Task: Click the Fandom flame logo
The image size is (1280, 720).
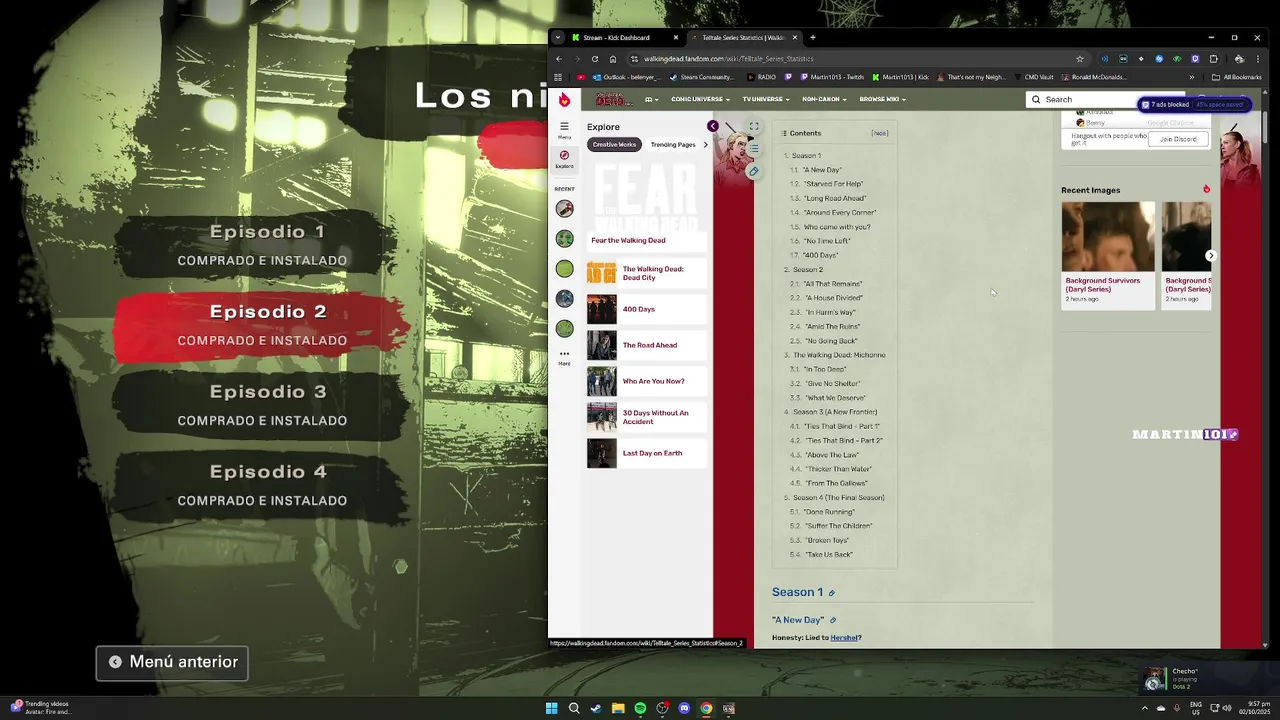Action: 565,99
